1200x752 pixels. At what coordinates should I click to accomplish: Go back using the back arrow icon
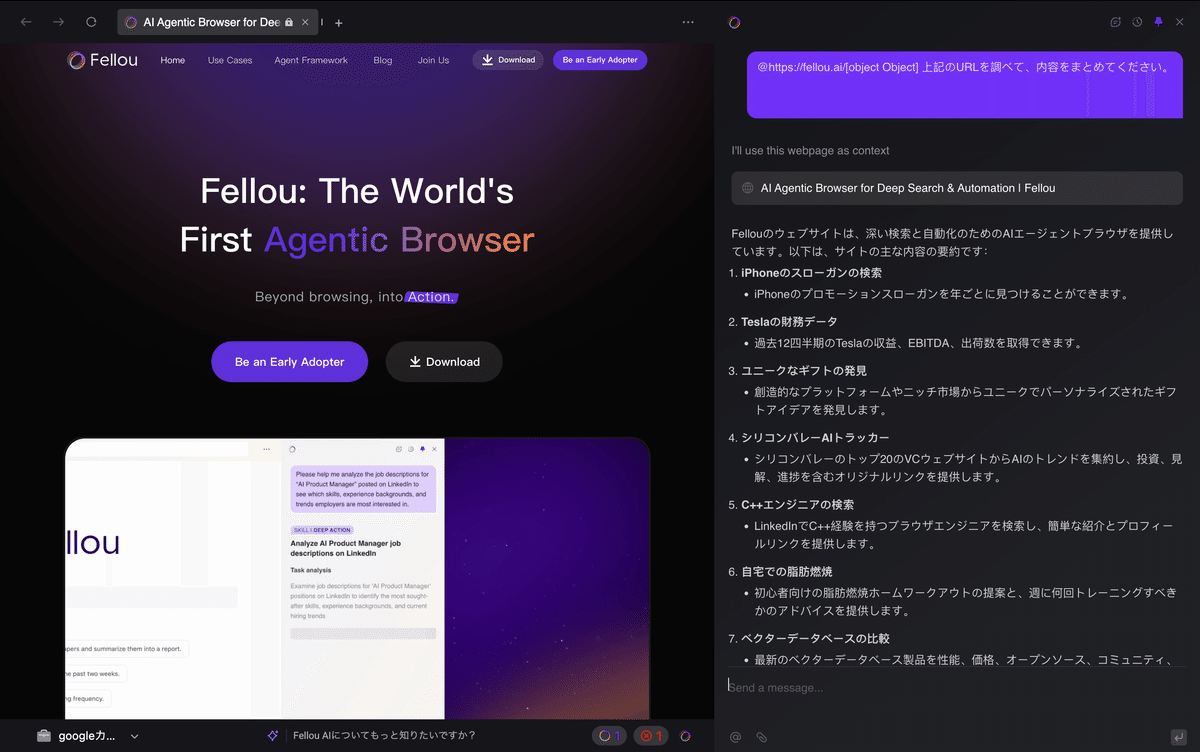26,22
